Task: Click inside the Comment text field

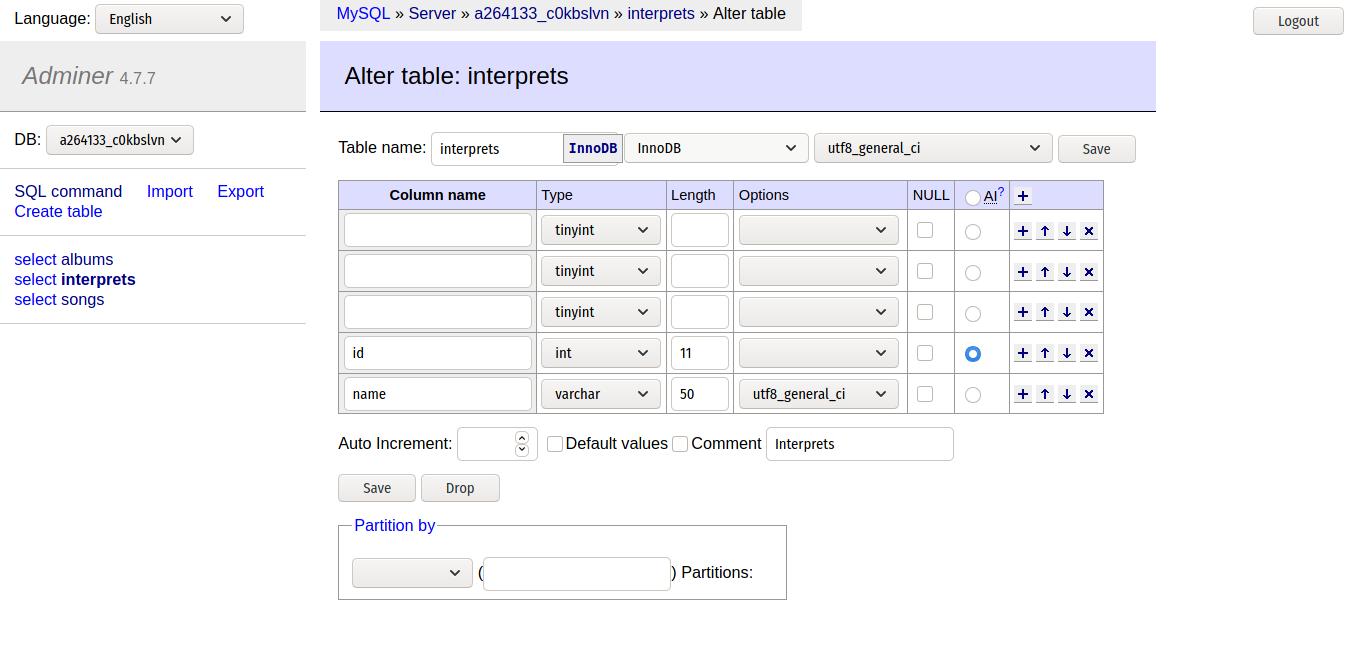Action: [858, 443]
